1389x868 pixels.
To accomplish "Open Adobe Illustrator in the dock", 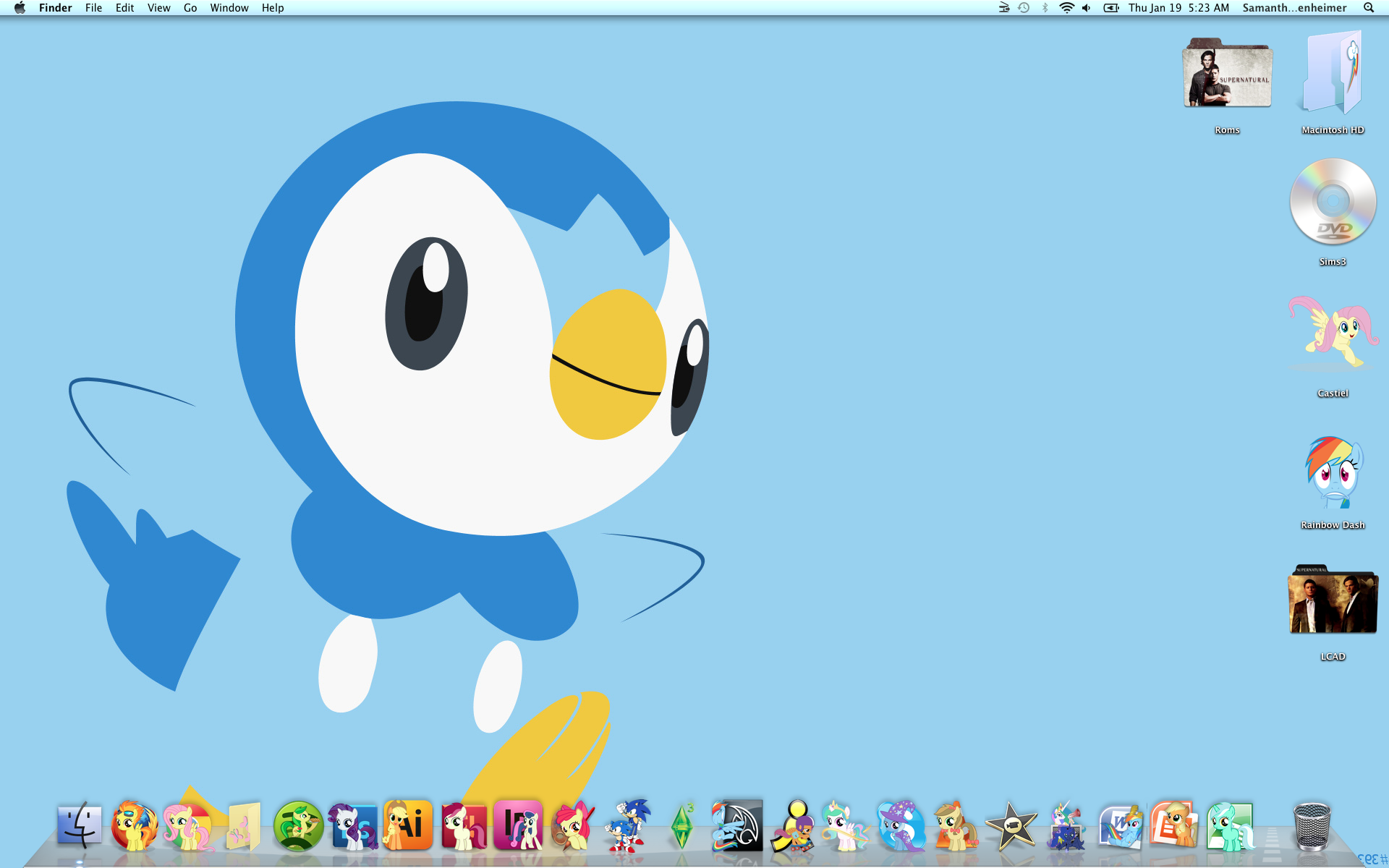I will pyautogui.click(x=408, y=825).
